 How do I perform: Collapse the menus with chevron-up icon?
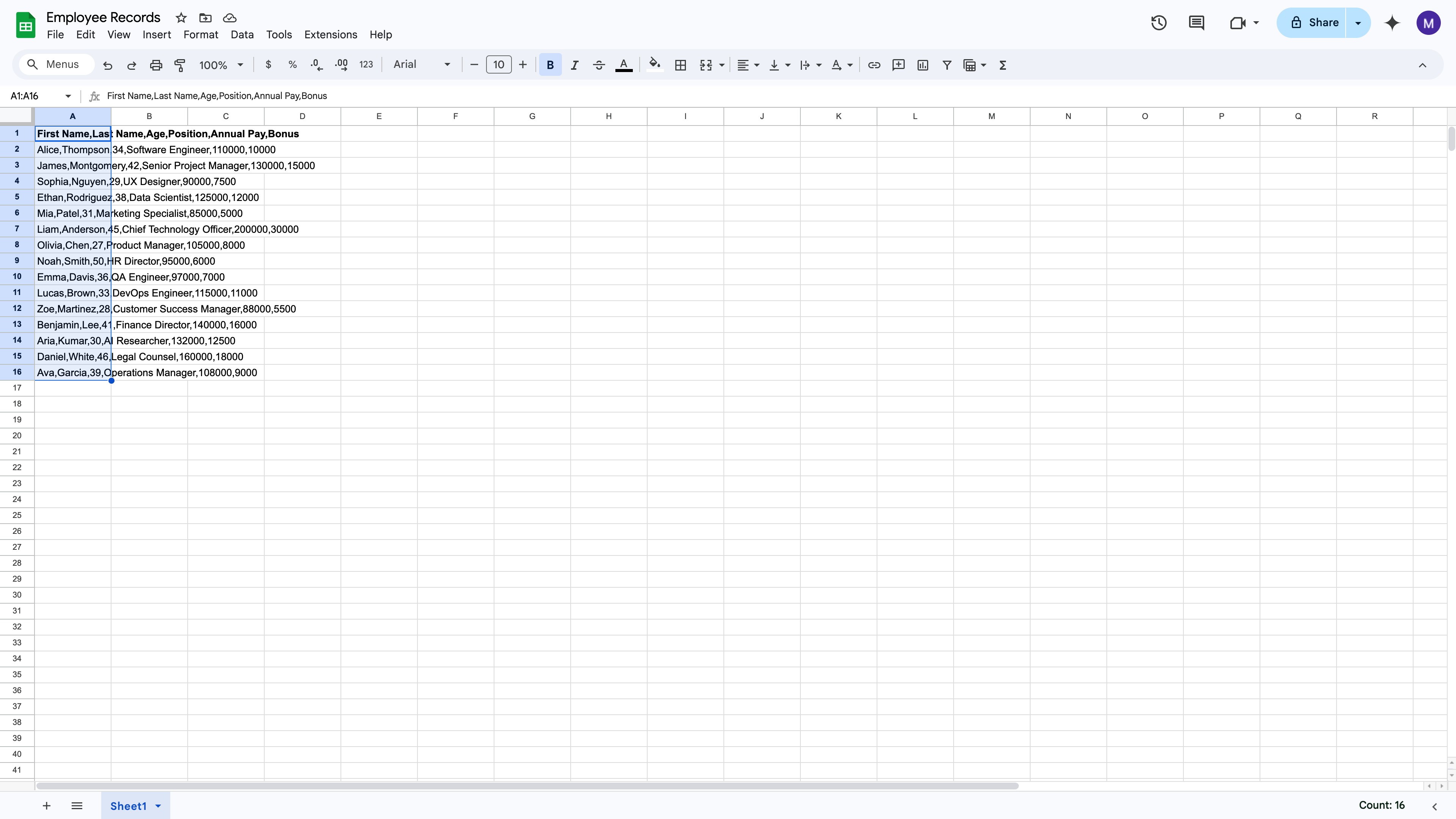click(1422, 65)
